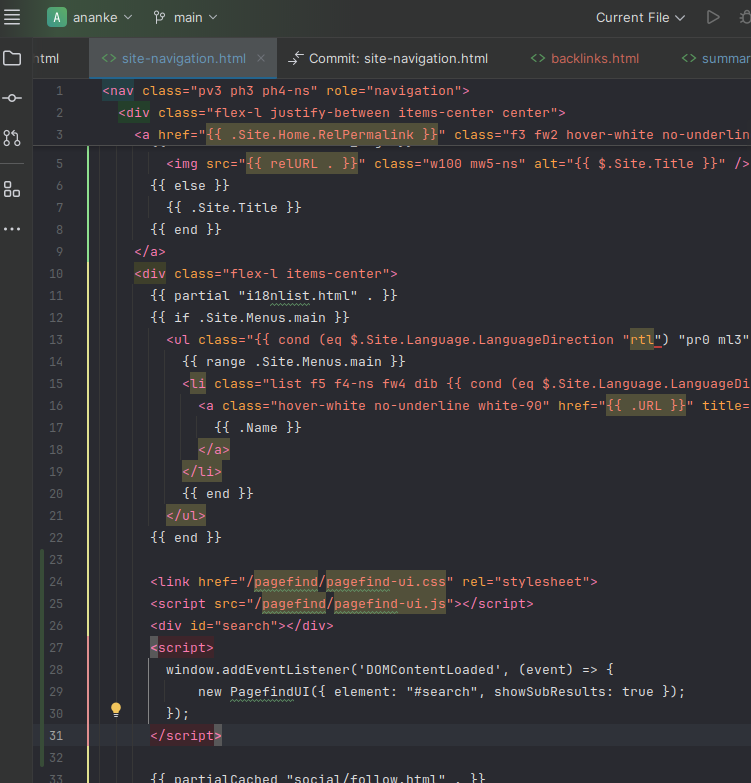Click the <nav tag on line 1
The image size is (751, 783).
pyautogui.click(x=118, y=91)
